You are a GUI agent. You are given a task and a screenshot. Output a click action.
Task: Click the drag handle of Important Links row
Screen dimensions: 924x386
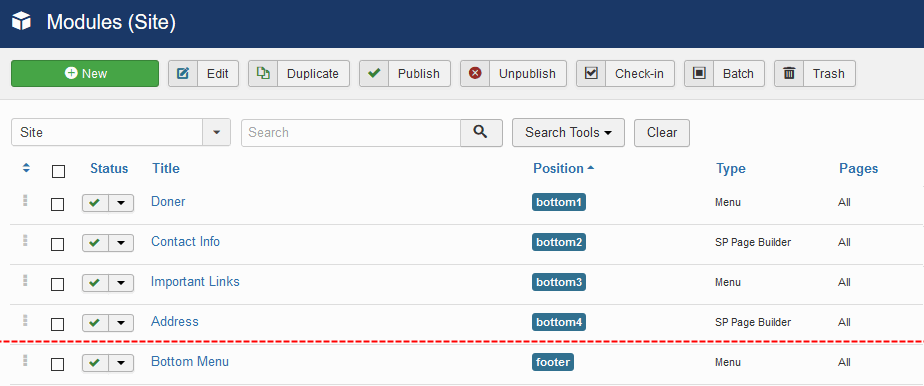[x=25, y=281]
